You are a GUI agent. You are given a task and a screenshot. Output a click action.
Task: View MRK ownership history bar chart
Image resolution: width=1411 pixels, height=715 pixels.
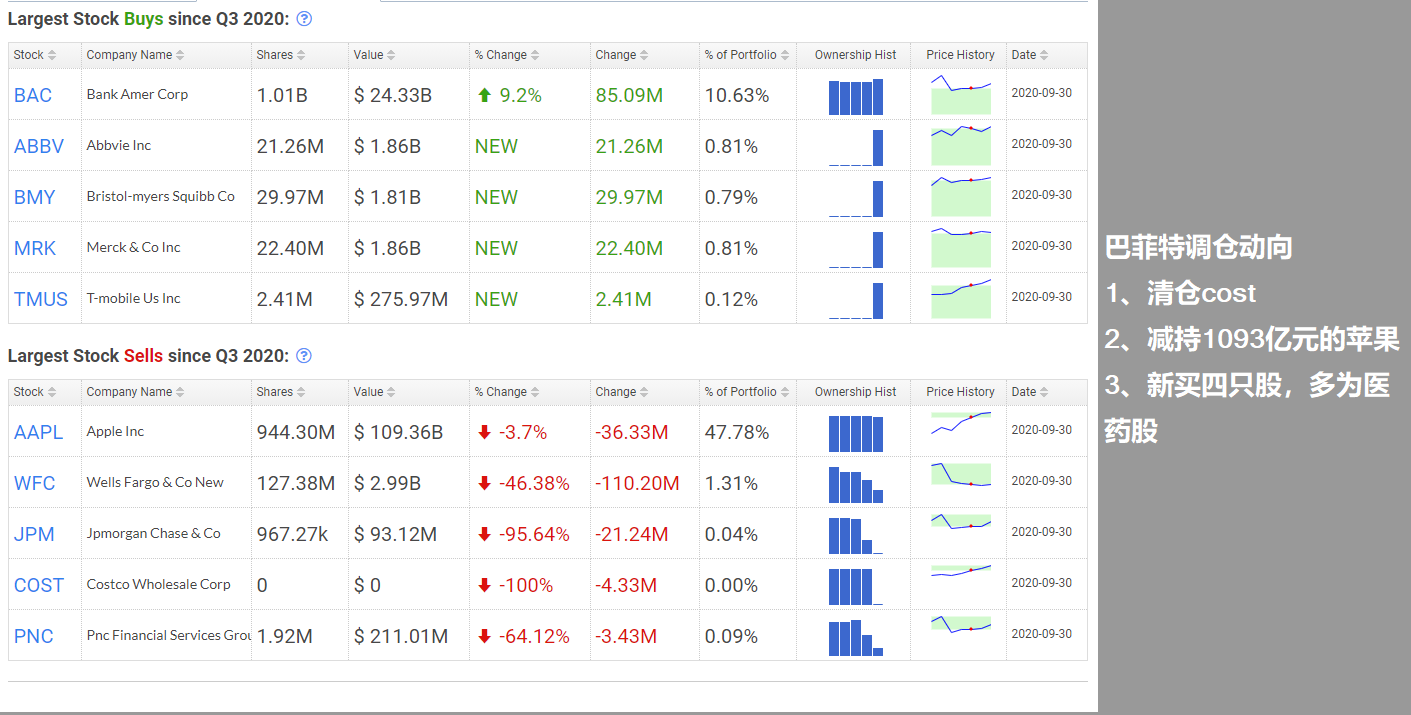856,250
